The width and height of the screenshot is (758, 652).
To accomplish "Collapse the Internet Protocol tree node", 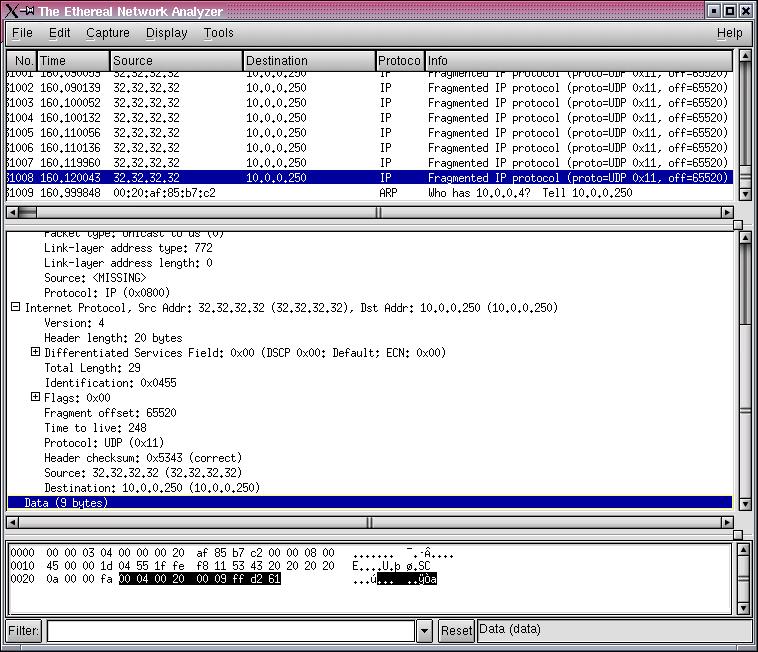I will 16,308.
